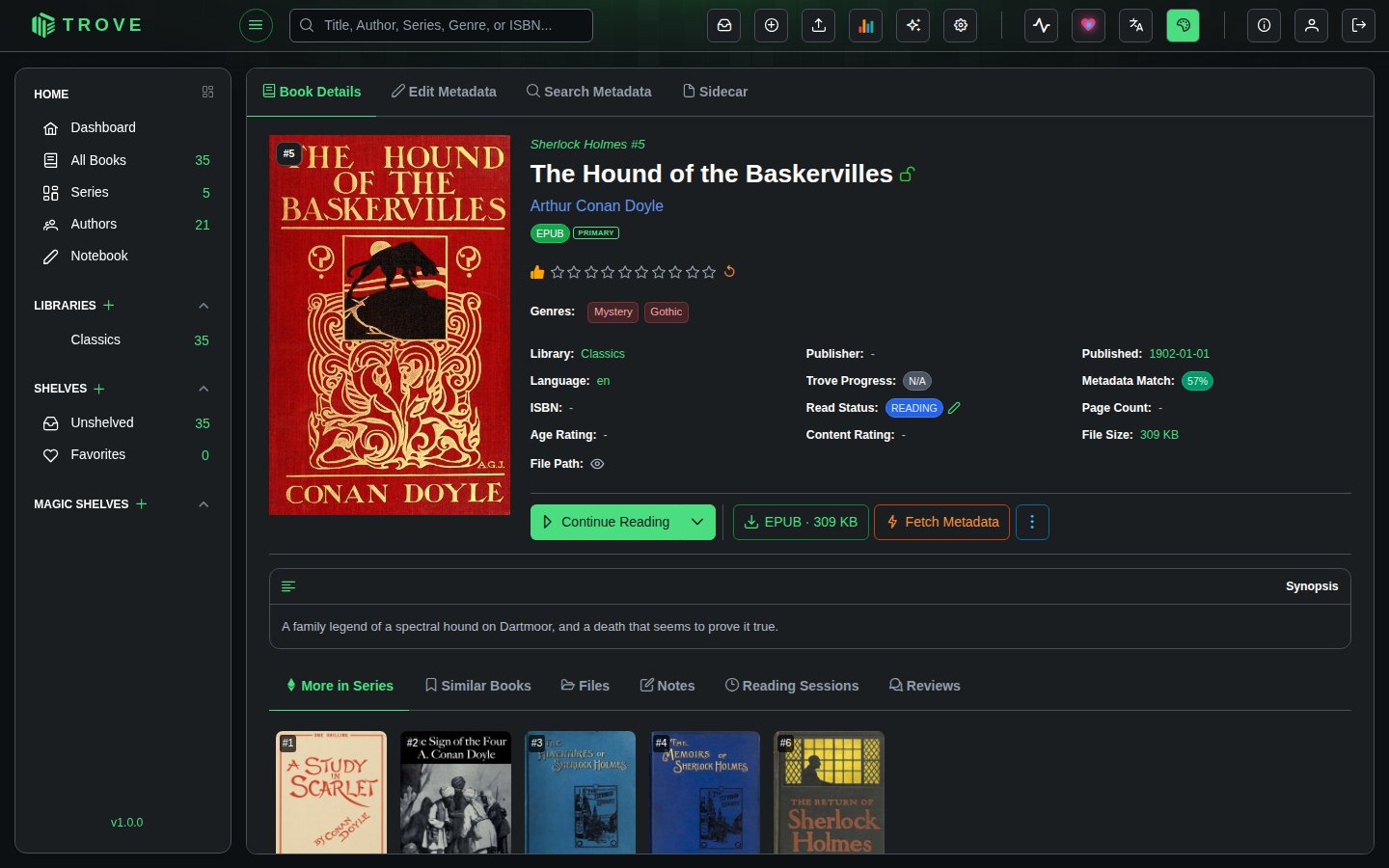Select the Mystery genre tag
1389x868 pixels.
[x=613, y=312]
